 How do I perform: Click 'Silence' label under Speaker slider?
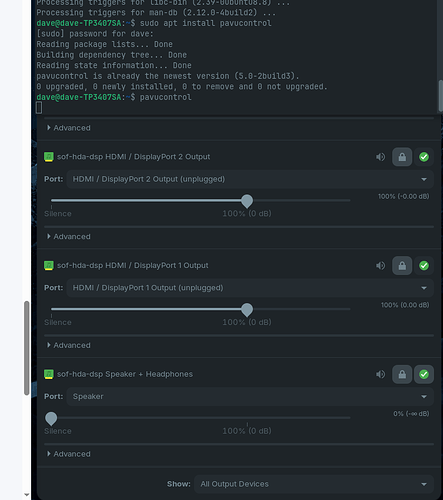click(x=58, y=431)
